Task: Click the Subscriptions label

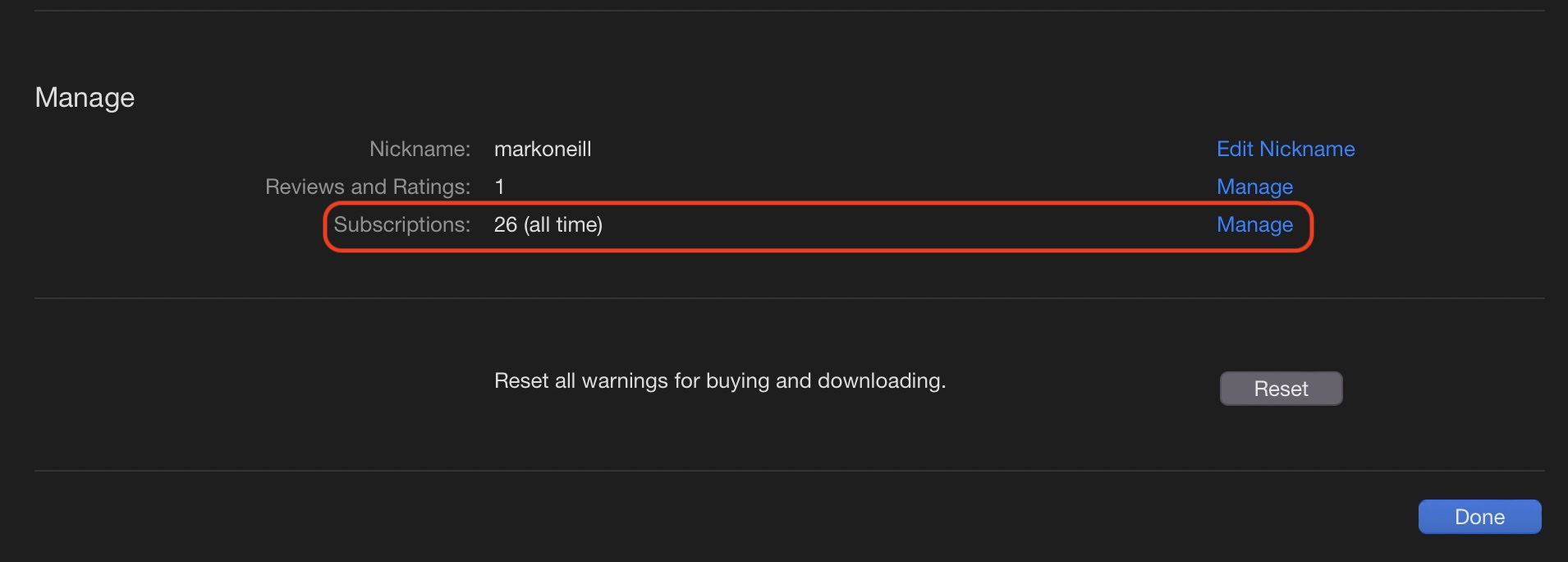Action: click(x=401, y=224)
